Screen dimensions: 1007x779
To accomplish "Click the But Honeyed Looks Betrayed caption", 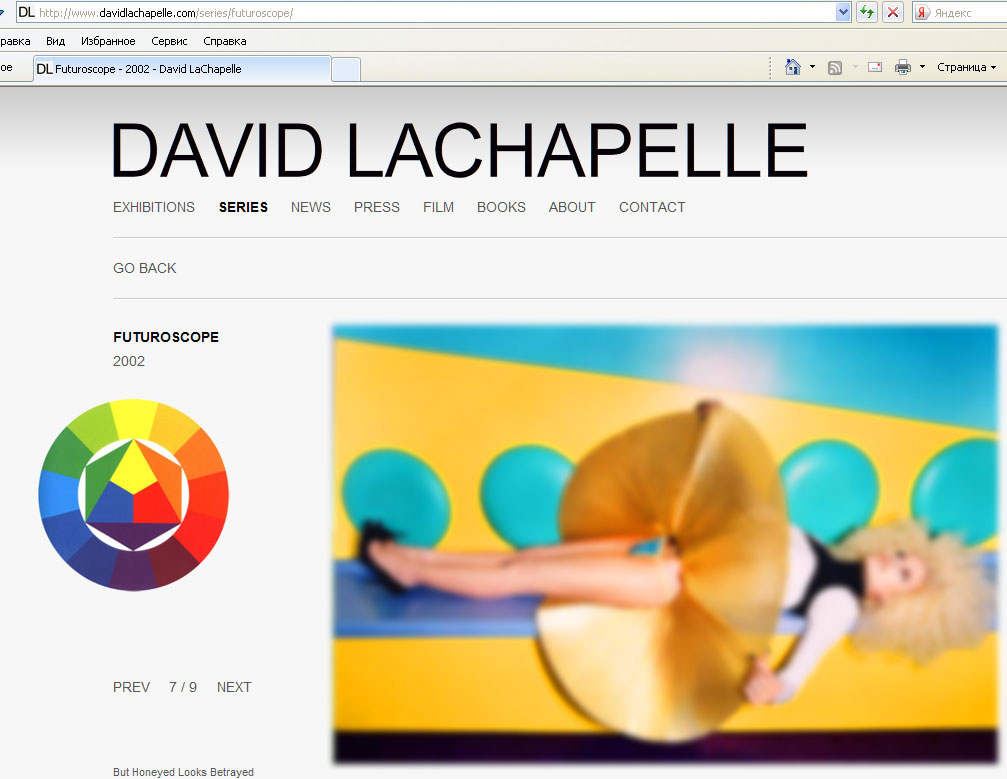I will 183,772.
